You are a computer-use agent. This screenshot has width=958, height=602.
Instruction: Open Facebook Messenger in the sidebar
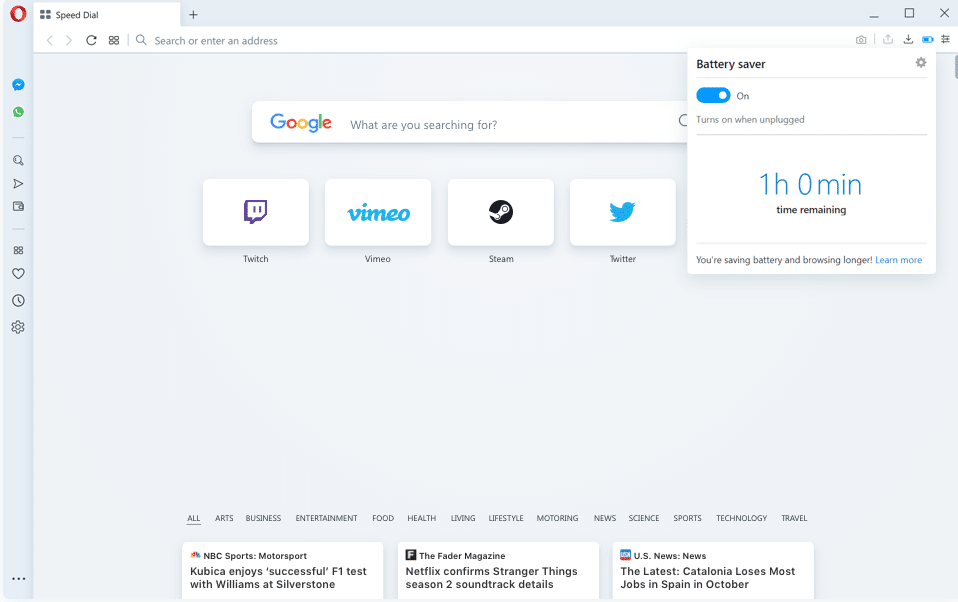[x=18, y=85]
